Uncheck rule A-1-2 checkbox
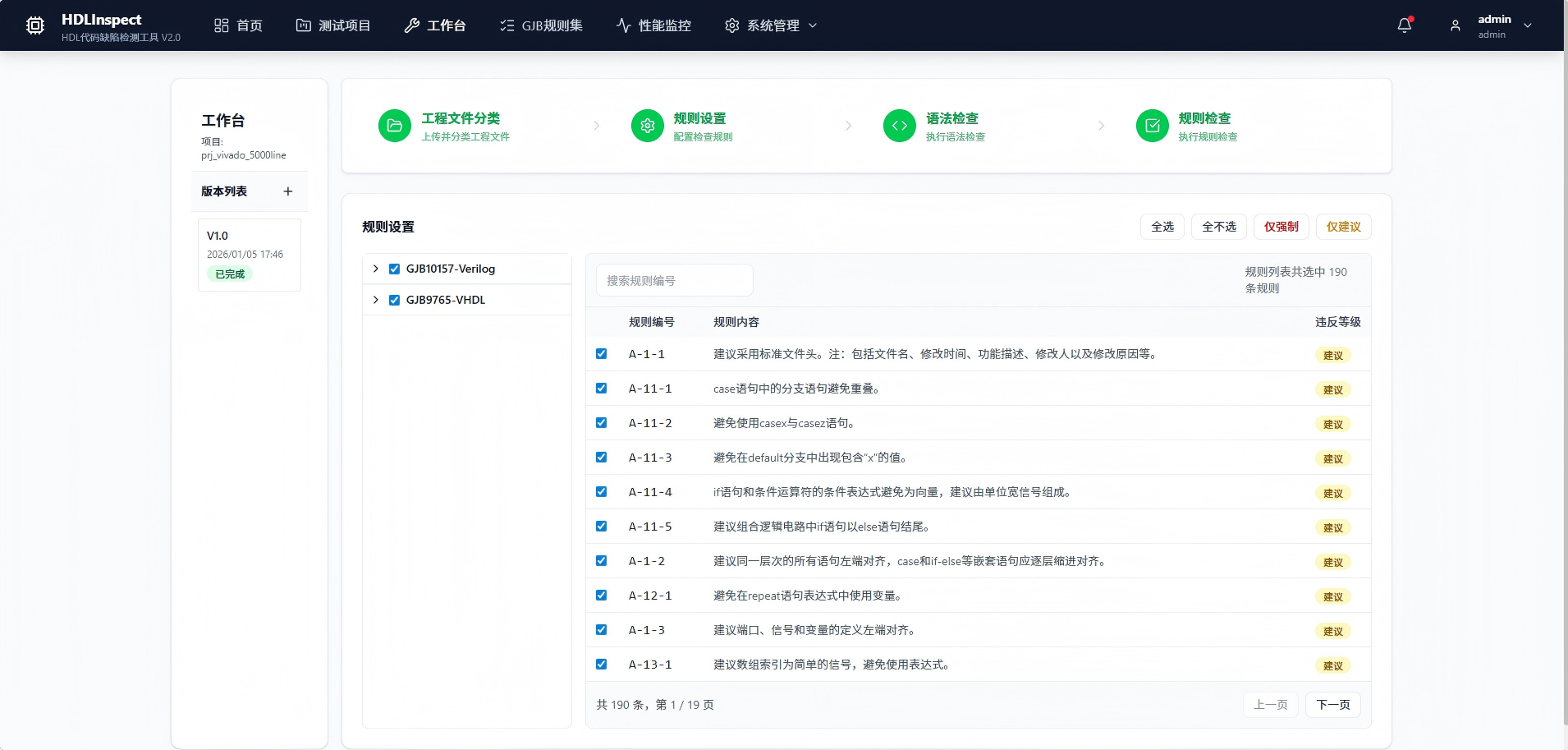This screenshot has width=1568, height=750. click(601, 561)
